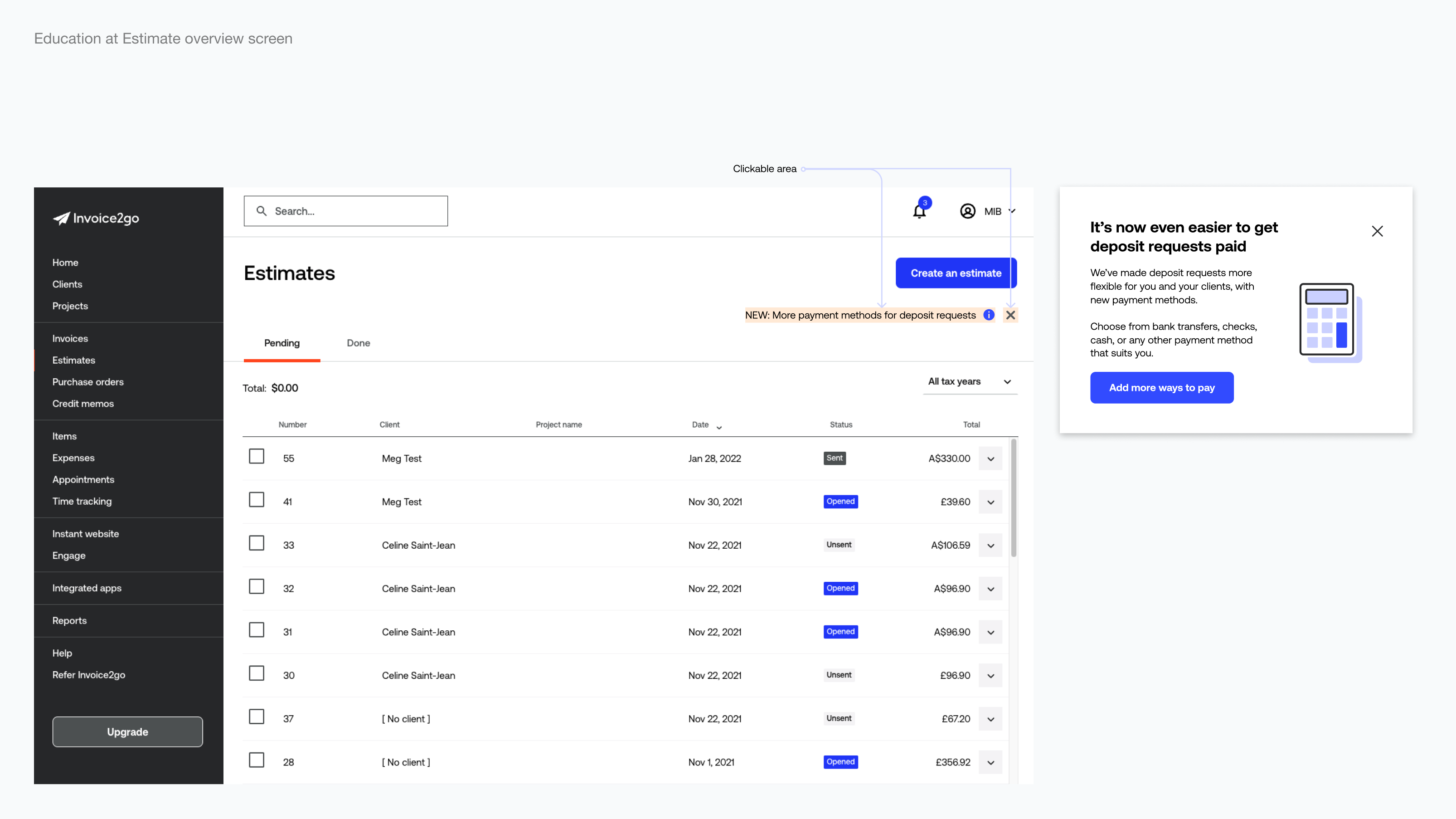Viewport: 1456px width, 819px height.
Task: Switch to the Done tab
Action: pyautogui.click(x=359, y=343)
